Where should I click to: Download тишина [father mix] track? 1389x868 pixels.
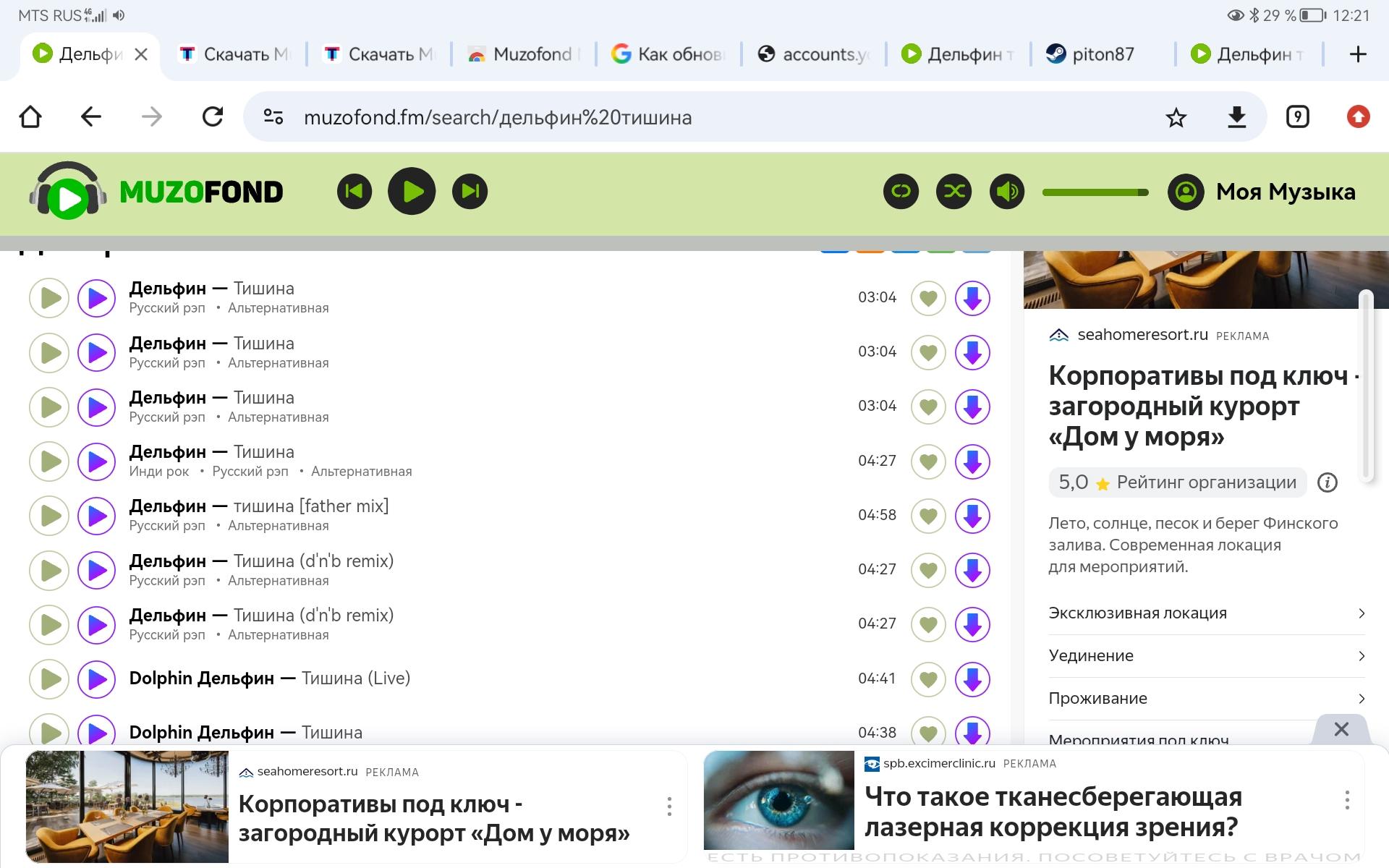972,516
